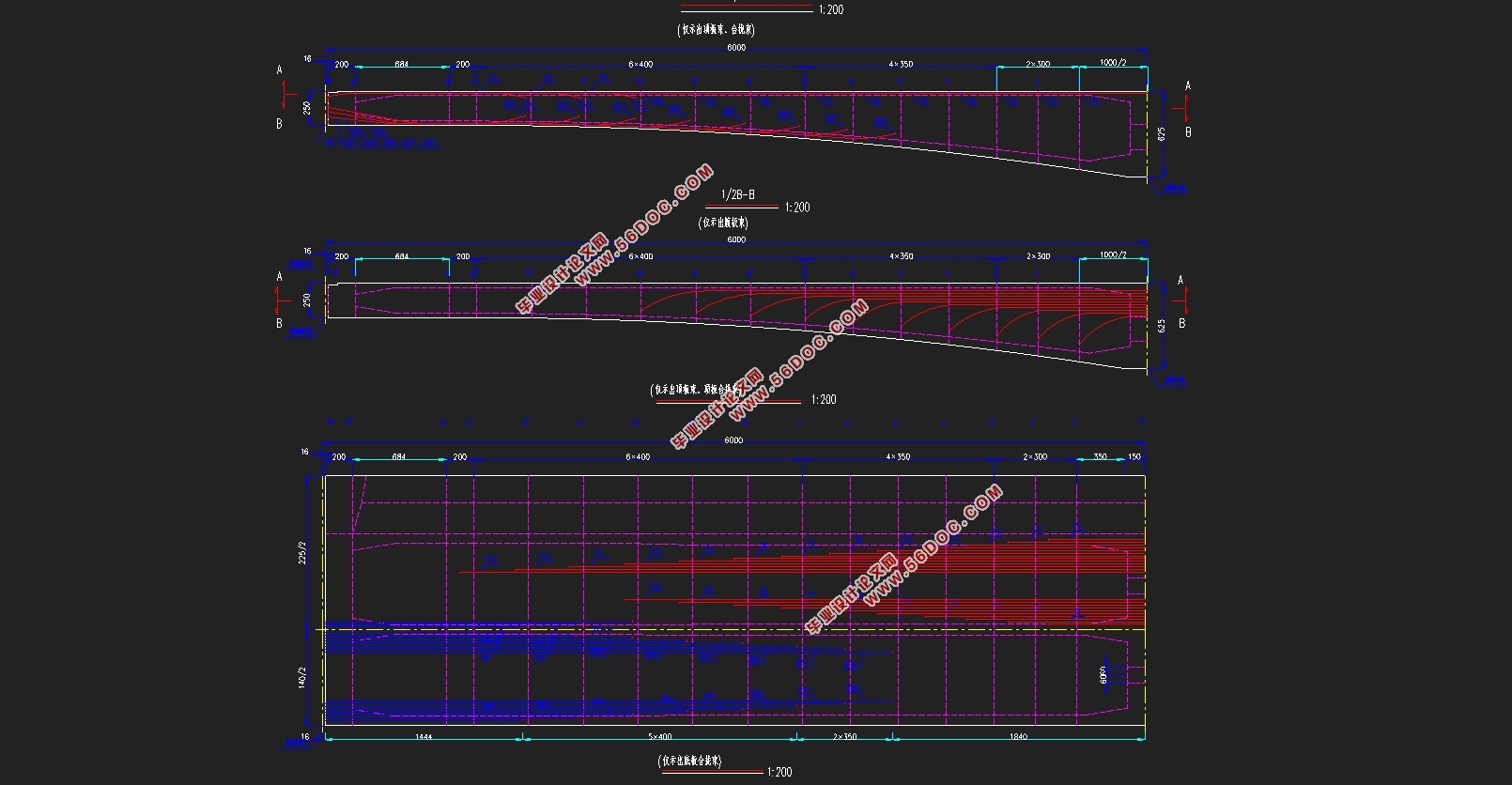Image resolution: width=1512 pixels, height=785 pixels.
Task: Select the 1444 dimension text
Action: [x=424, y=737]
